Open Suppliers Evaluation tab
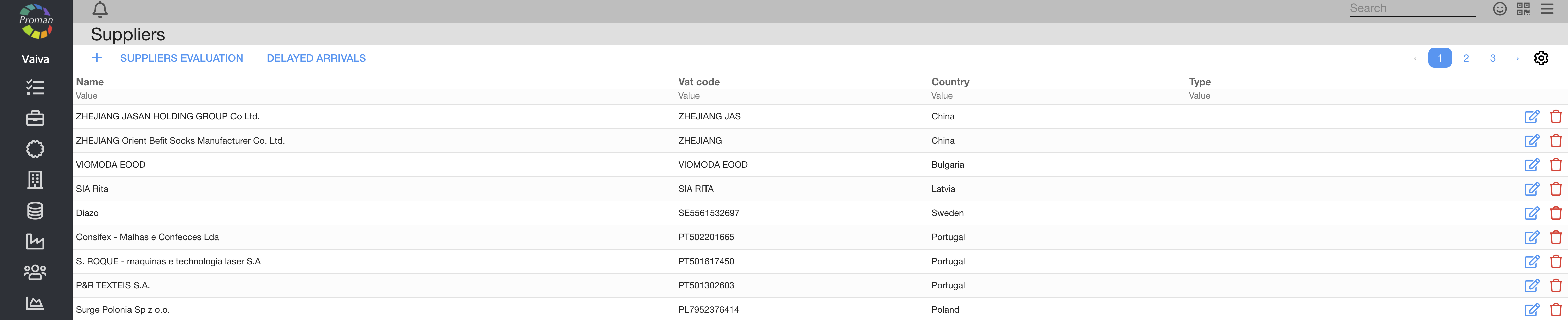The height and width of the screenshot is (320, 1568). pos(181,58)
